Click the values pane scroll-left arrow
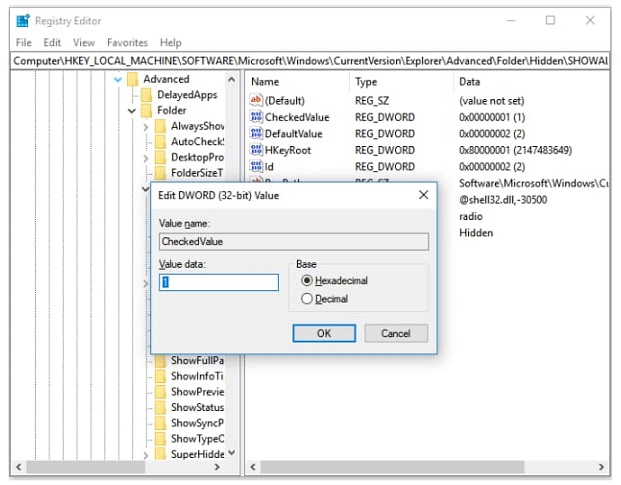 tap(253, 467)
